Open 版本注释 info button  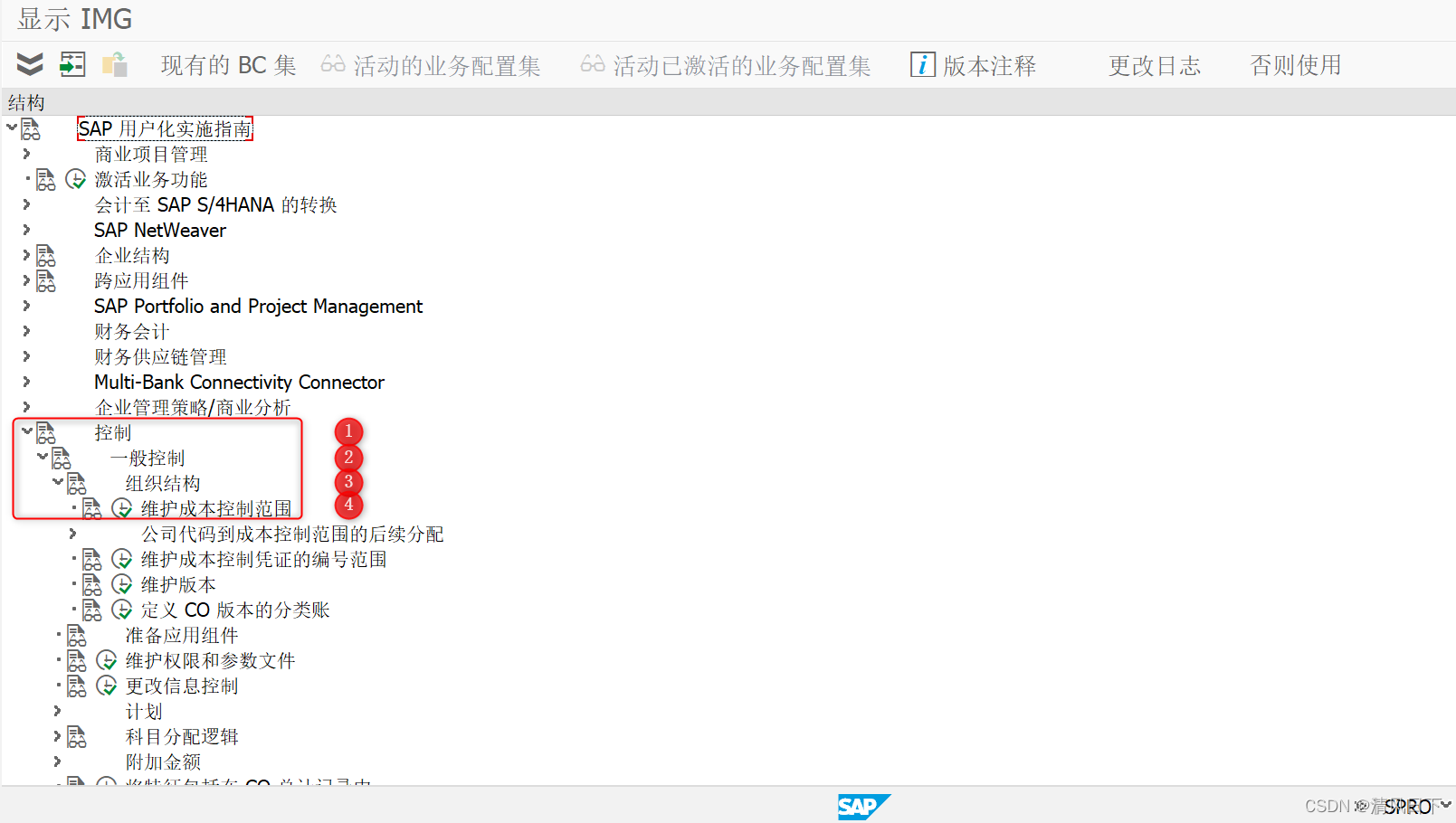(x=973, y=65)
